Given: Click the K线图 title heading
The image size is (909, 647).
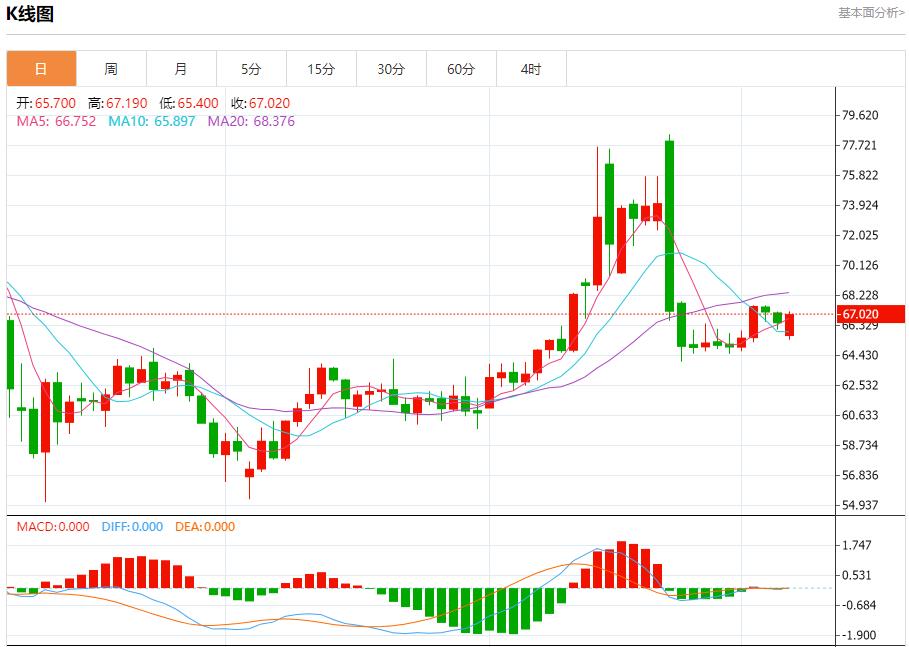Looking at the screenshot, I should (31, 14).
